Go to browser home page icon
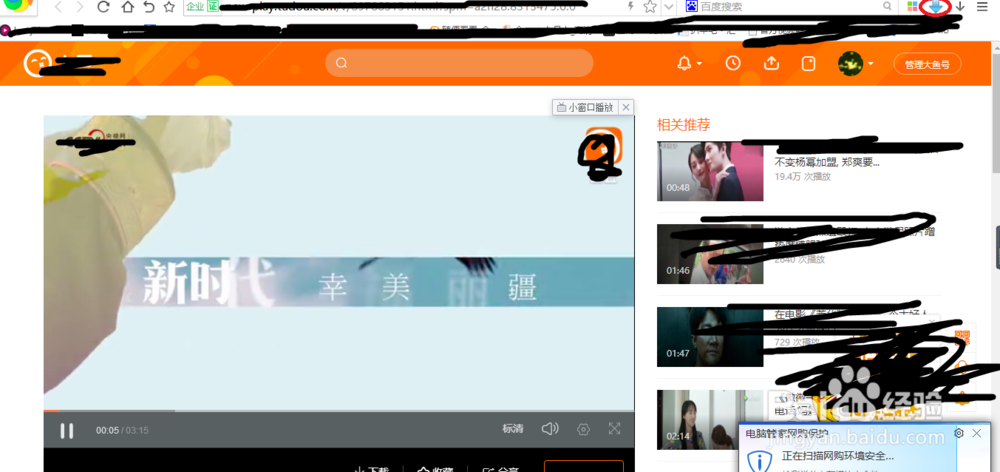 (x=127, y=7)
